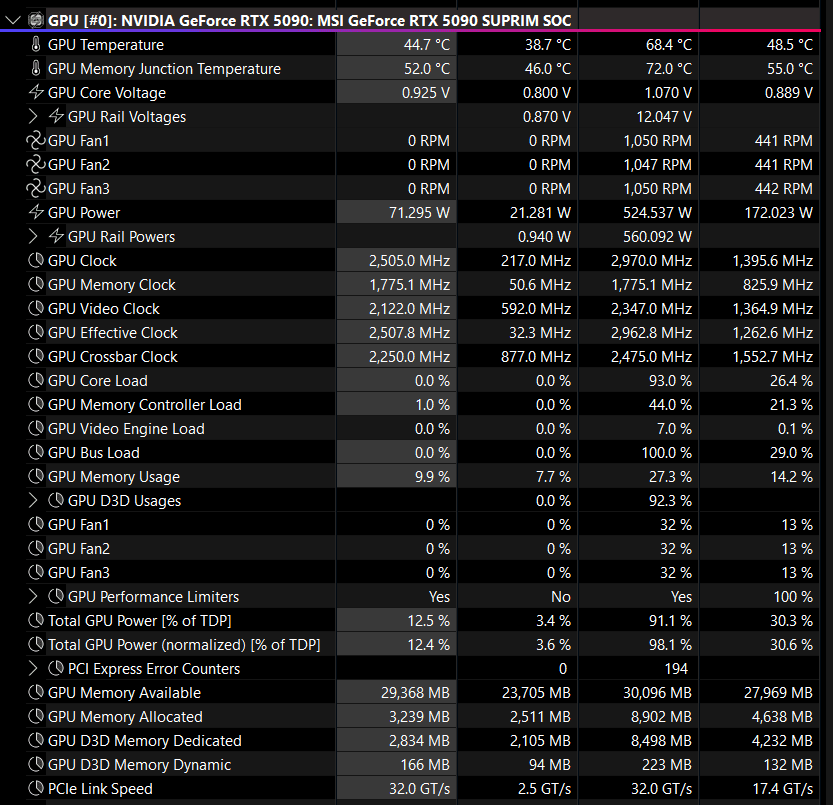Screen dimensions: 833x805
Task: Click the maximum memory allocated value 8,902 MB
Action: [661, 717]
